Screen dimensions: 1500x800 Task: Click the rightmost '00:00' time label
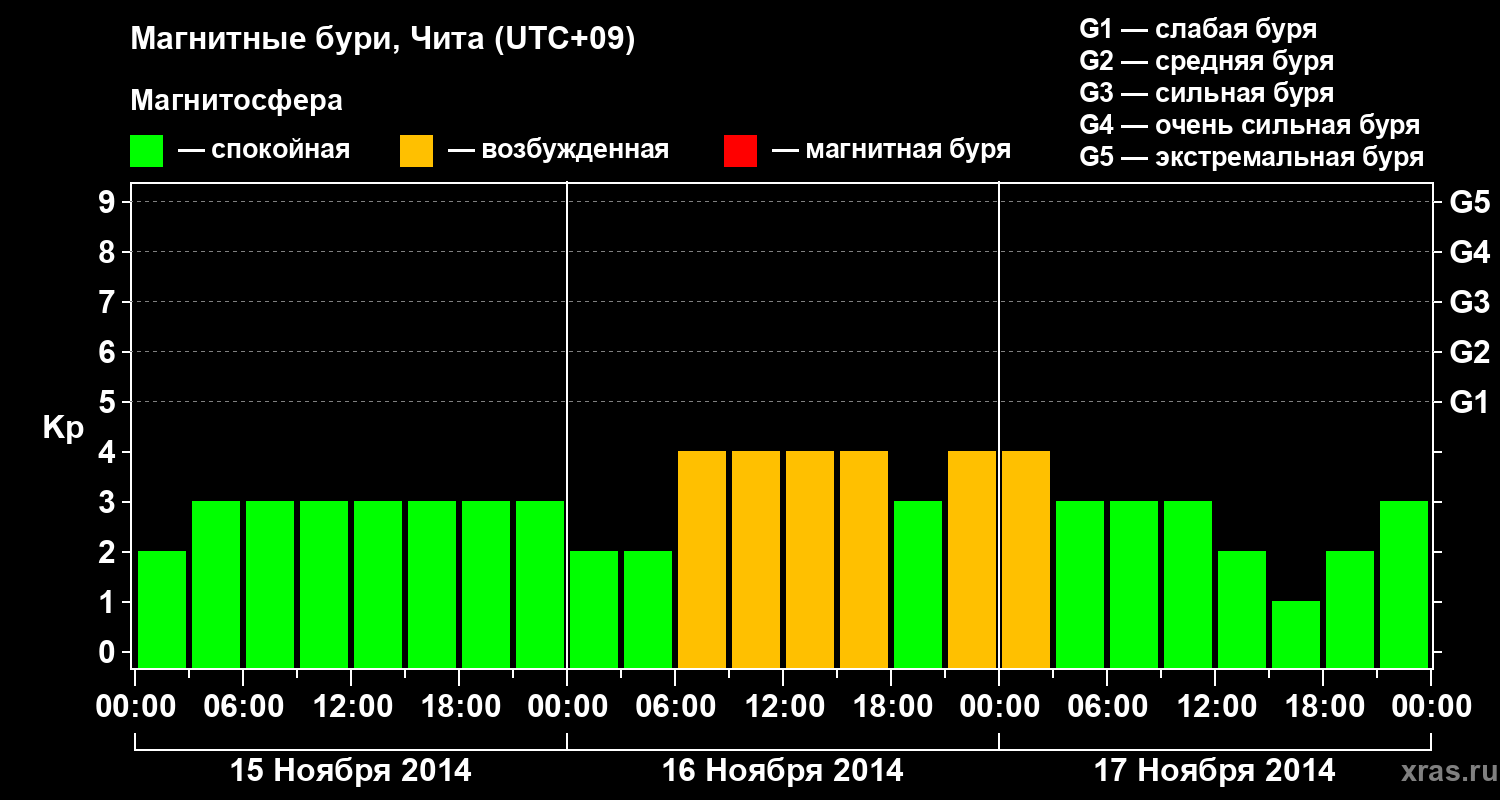point(1431,707)
